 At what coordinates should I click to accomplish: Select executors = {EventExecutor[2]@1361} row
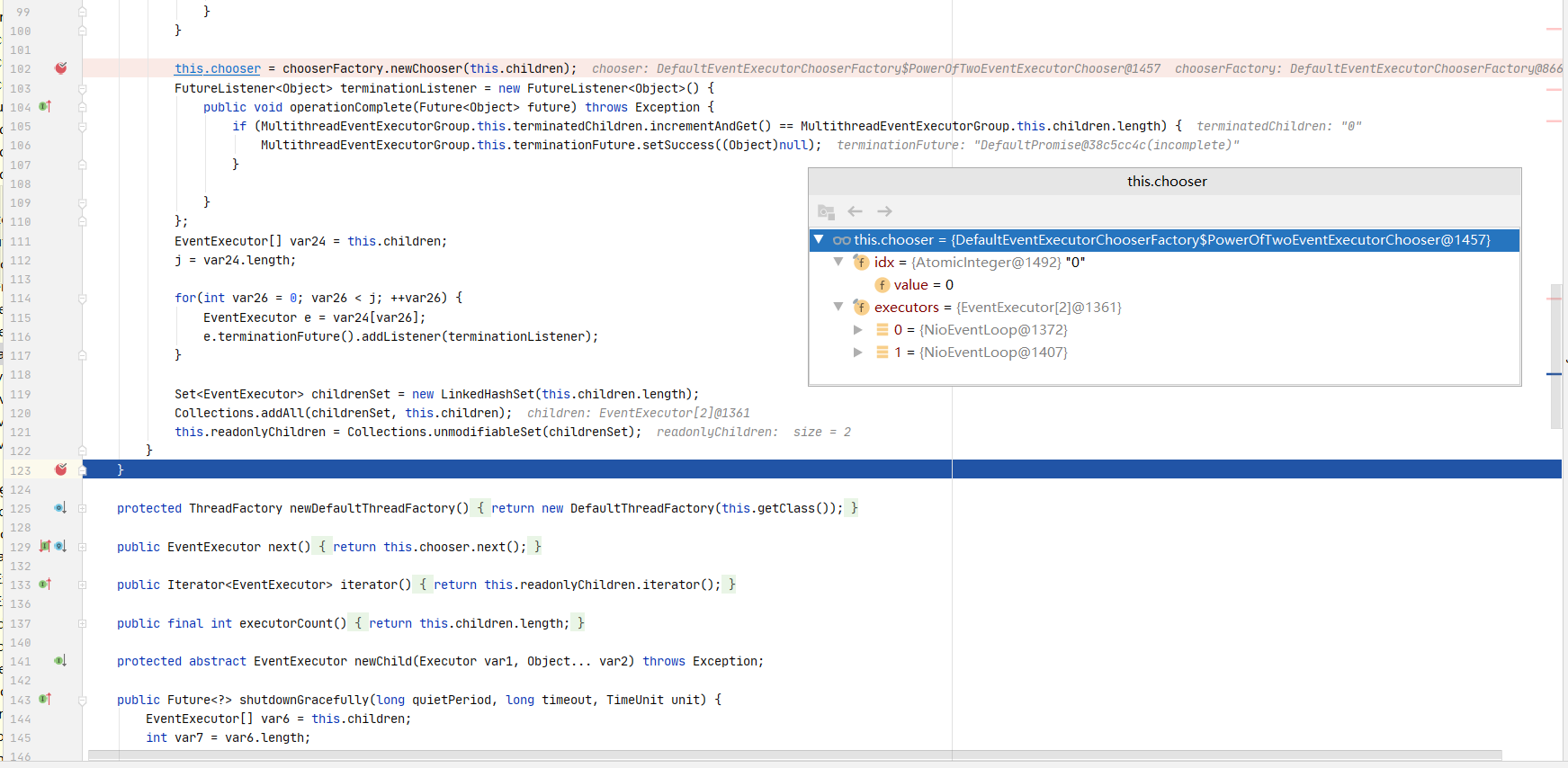coord(1165,308)
